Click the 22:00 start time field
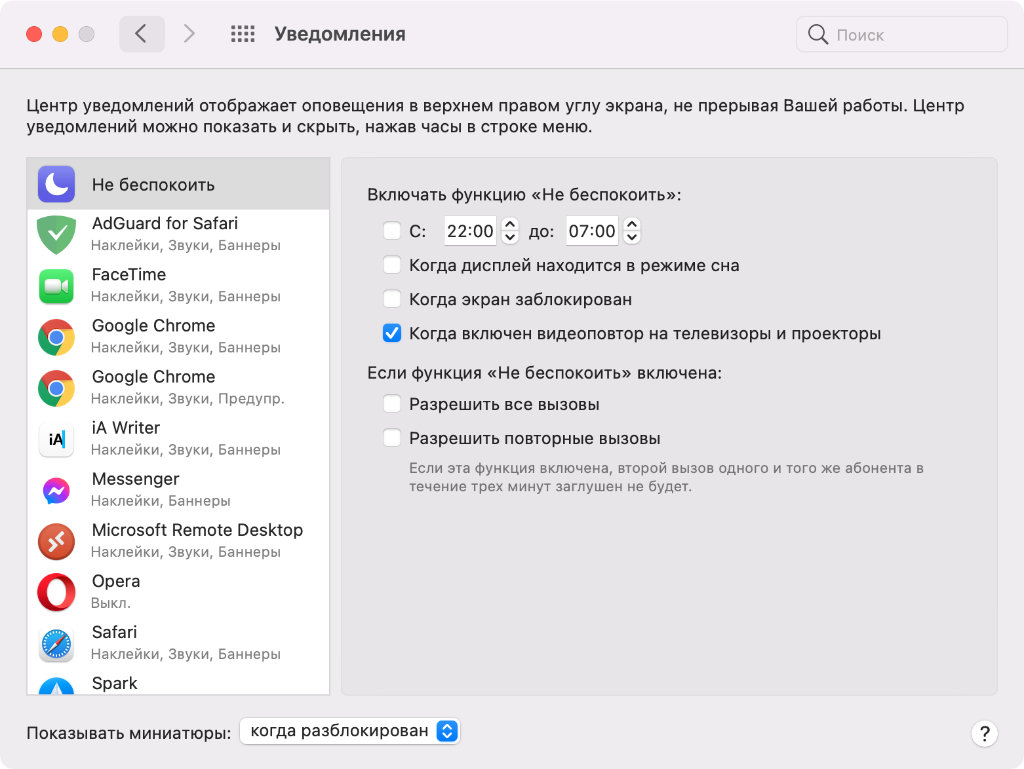This screenshot has width=1024, height=769. [x=470, y=231]
